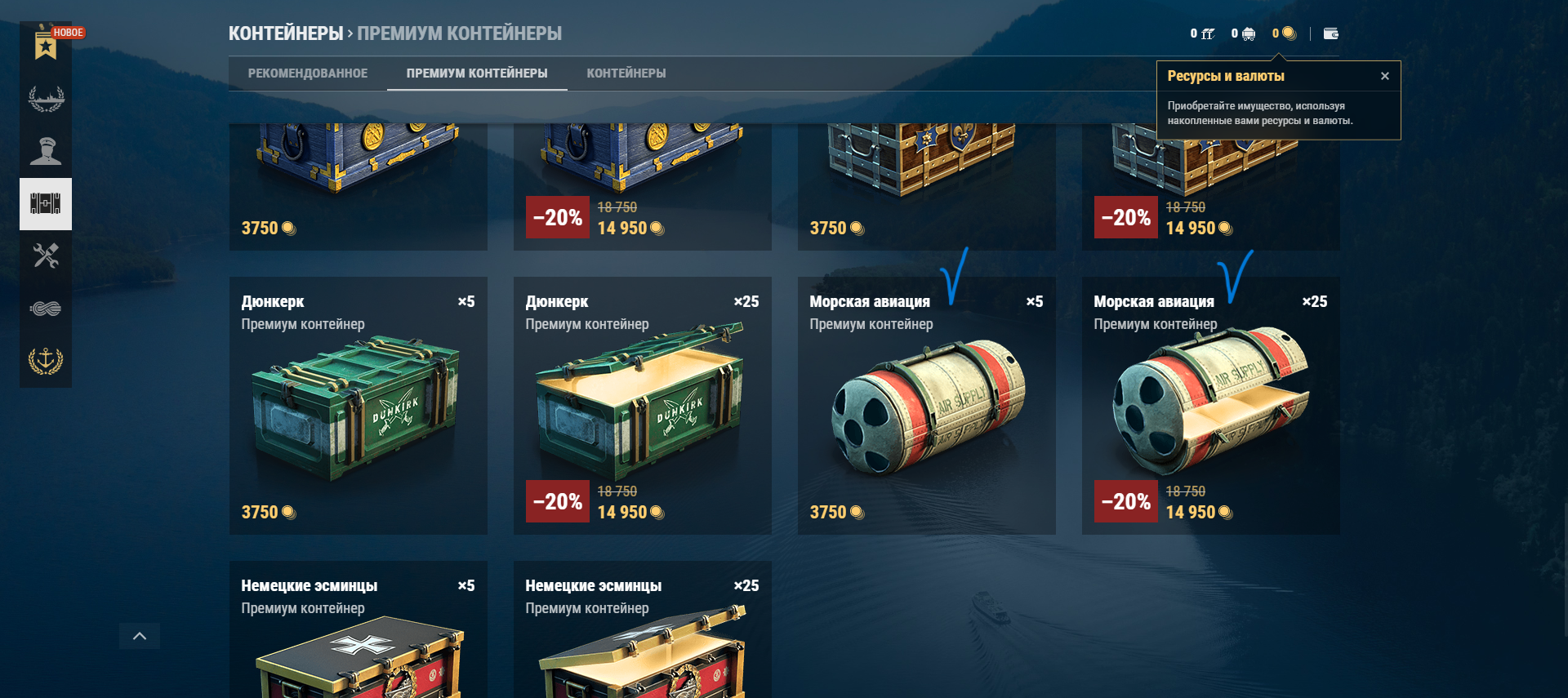This screenshot has width=1568, height=698.
Task: Open Немецкие эсминцы ×5 container card
Action: point(359,629)
